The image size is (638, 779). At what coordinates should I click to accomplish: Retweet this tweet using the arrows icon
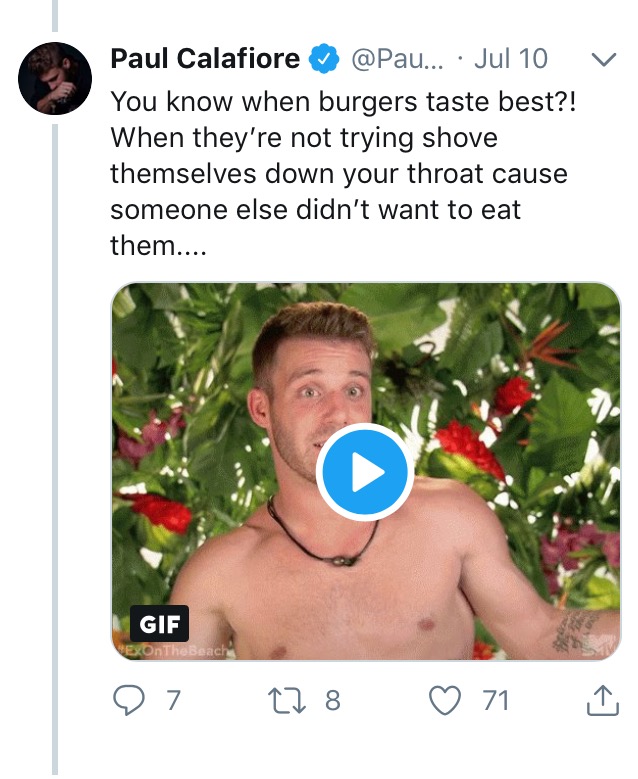point(287,700)
